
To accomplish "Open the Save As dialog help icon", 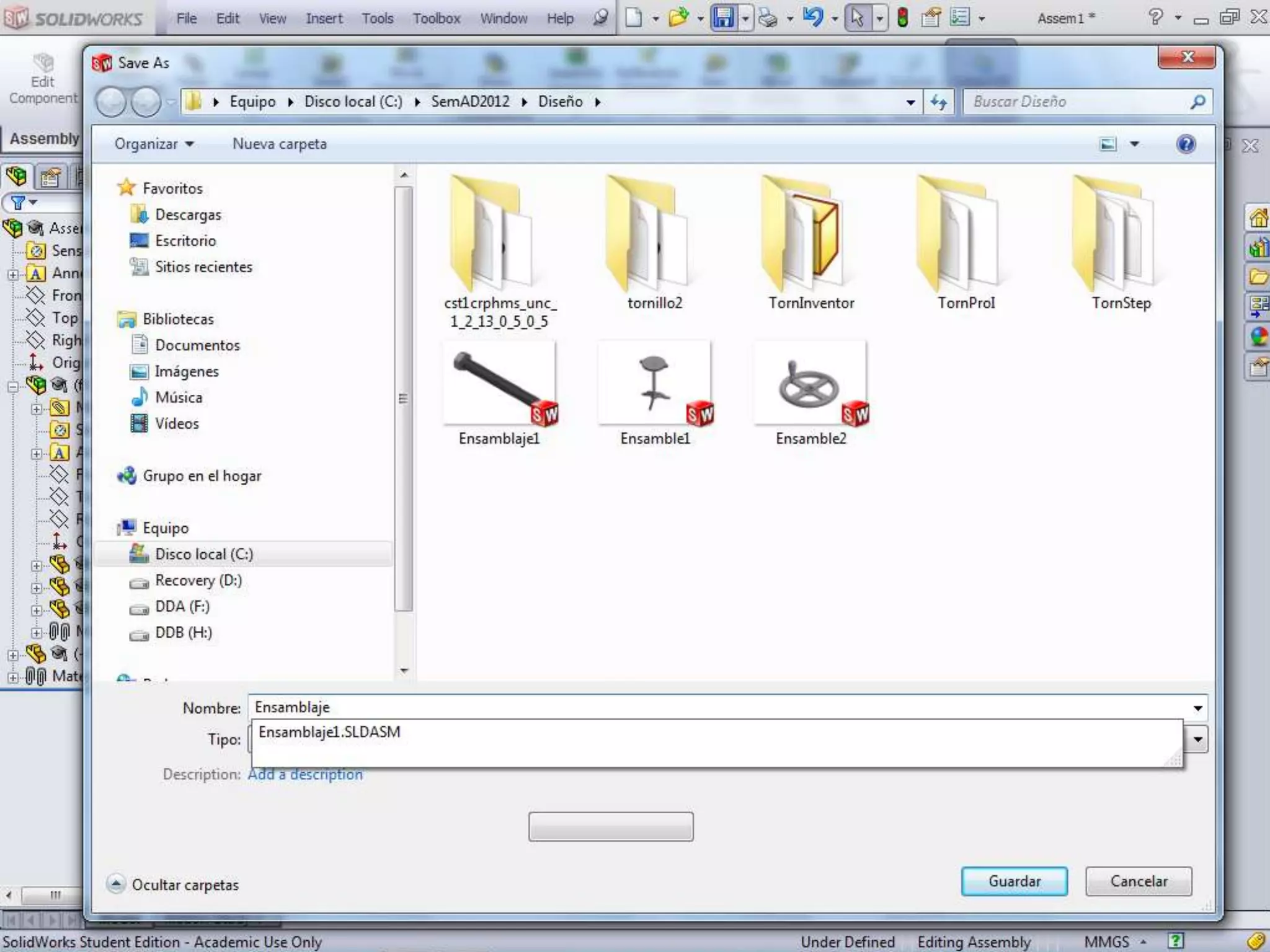I will tap(1186, 144).
